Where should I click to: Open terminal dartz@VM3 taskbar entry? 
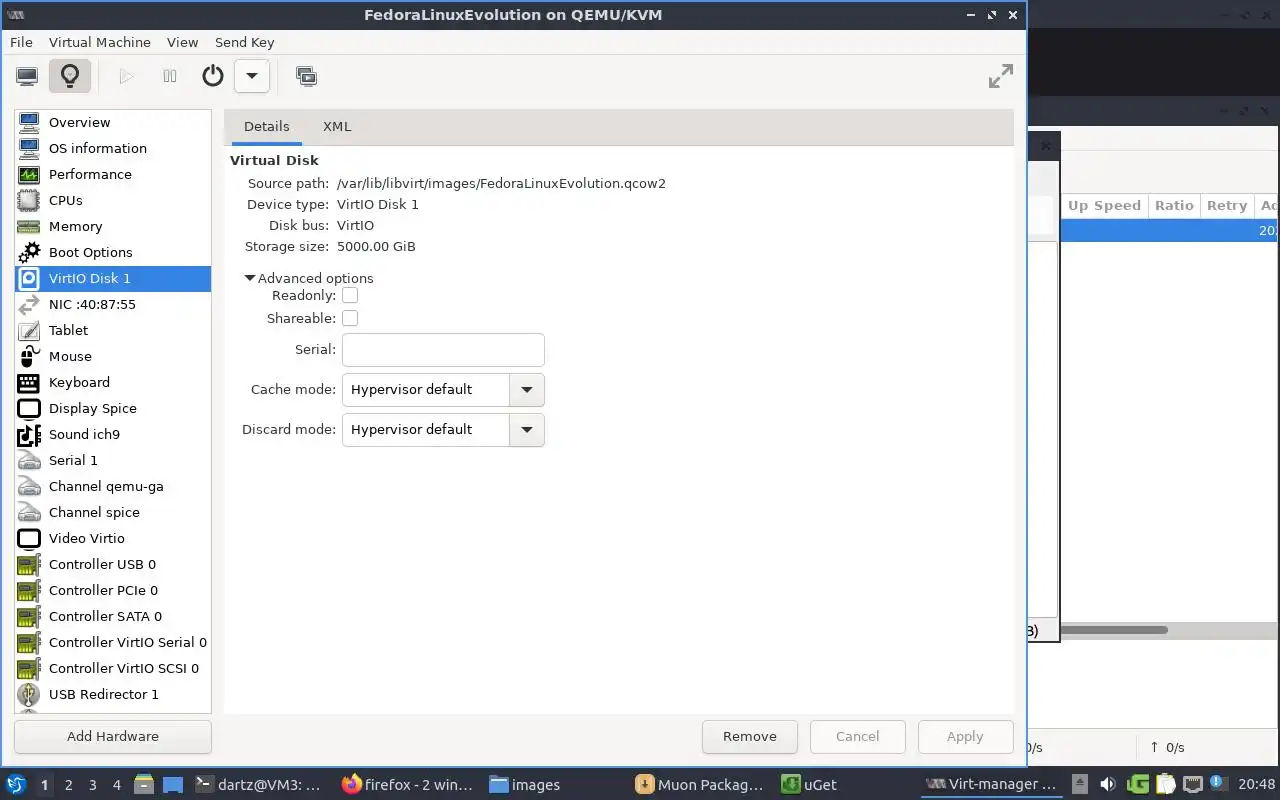(257, 785)
